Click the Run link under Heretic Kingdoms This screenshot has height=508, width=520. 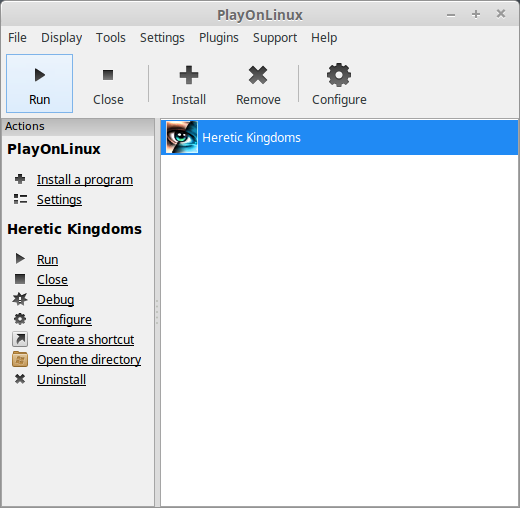pos(48,260)
